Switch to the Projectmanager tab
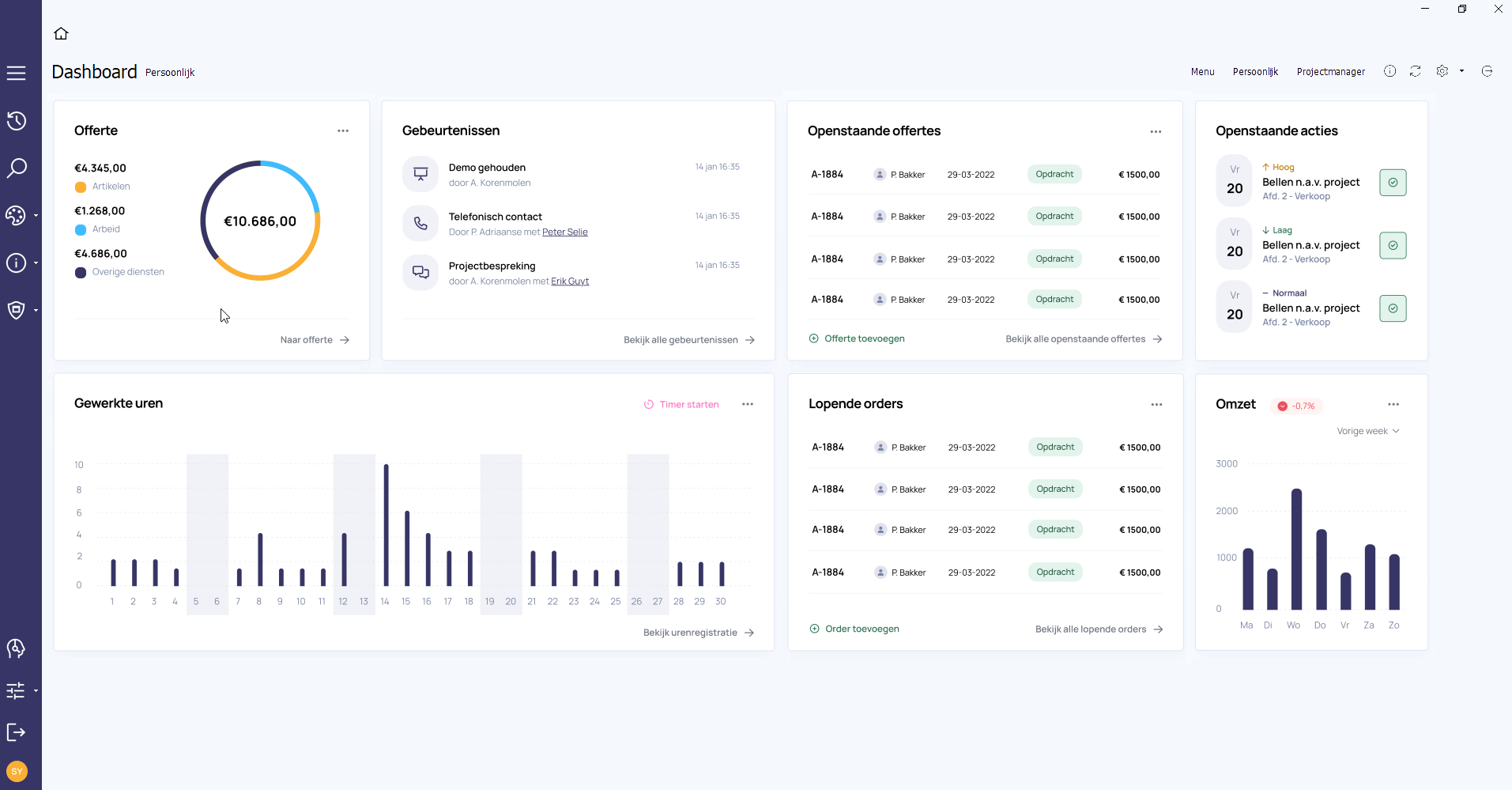The height and width of the screenshot is (790, 1512). (x=1330, y=72)
